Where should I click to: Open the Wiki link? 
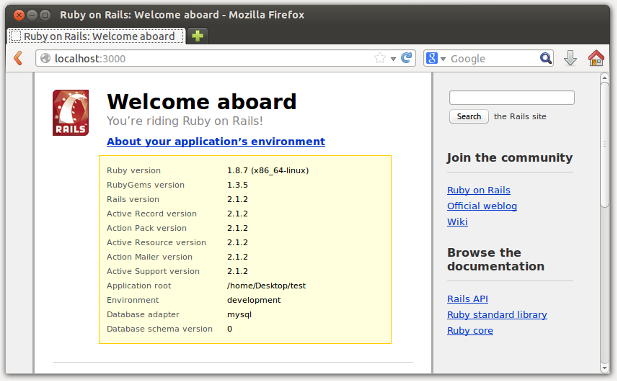coord(457,222)
